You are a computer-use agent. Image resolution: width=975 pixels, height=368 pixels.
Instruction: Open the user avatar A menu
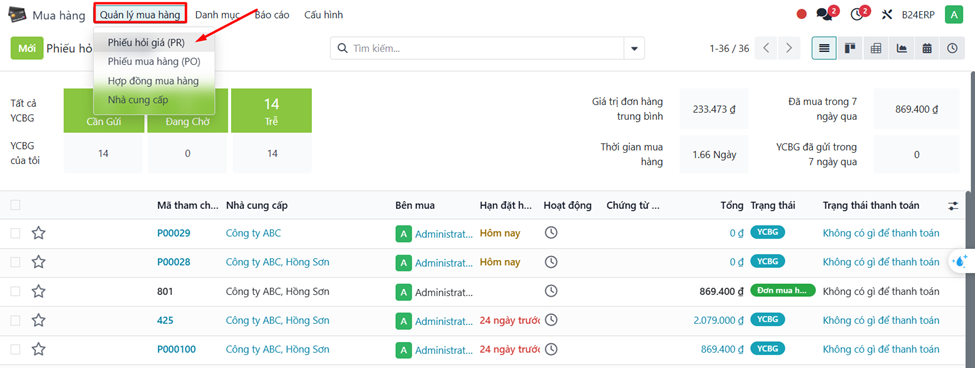point(953,14)
